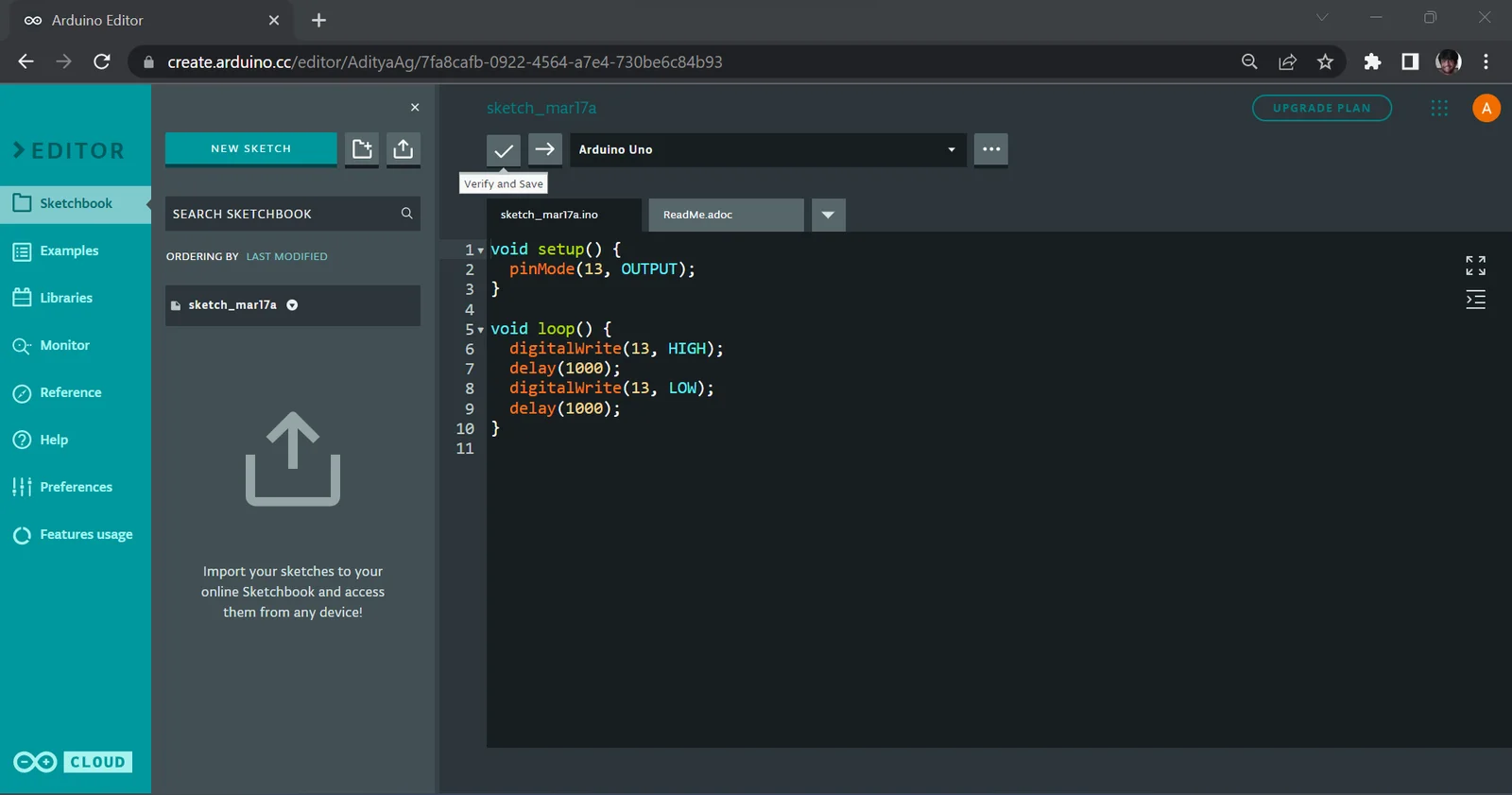Open the Chrome three-dot menu
Viewport: 1512px width, 795px height.
click(1486, 61)
